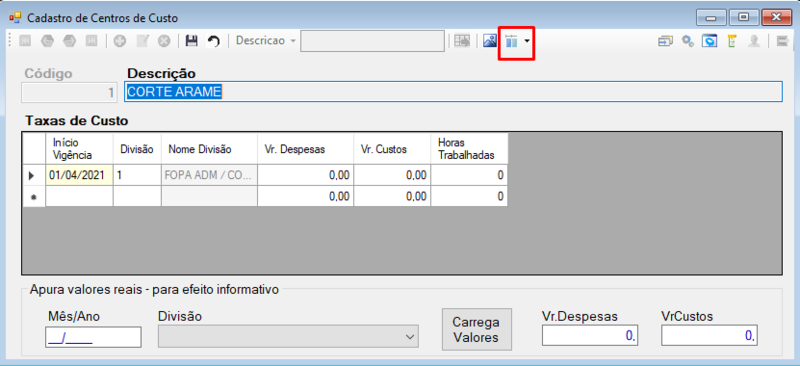
Task: Select the Vr. Custos column header
Action: [x=392, y=149]
